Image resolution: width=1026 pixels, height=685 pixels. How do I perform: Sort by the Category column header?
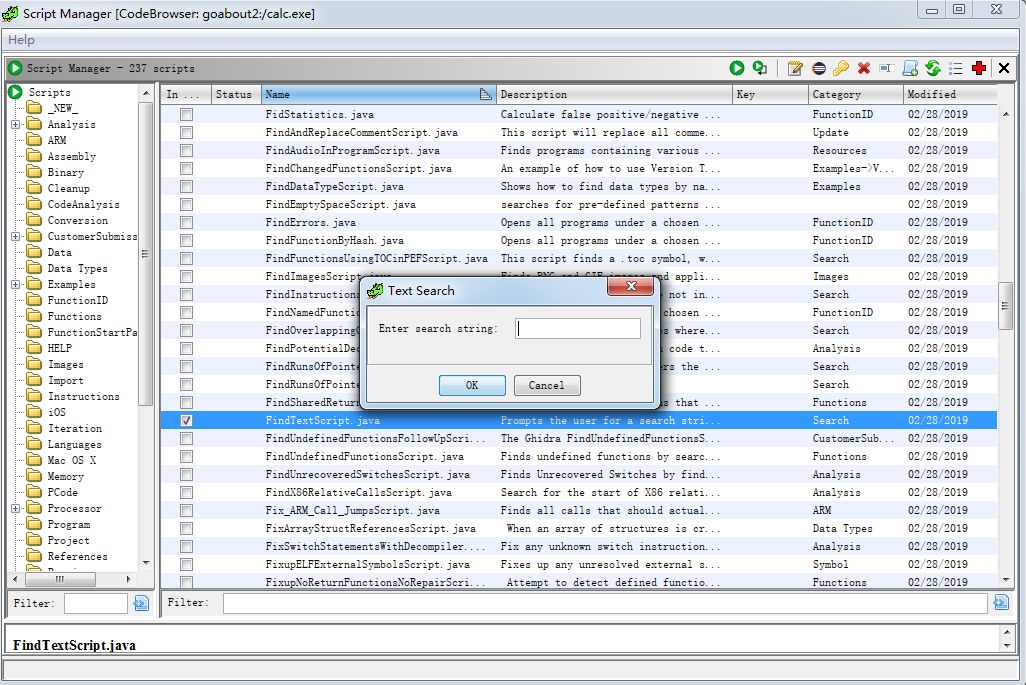coord(856,94)
